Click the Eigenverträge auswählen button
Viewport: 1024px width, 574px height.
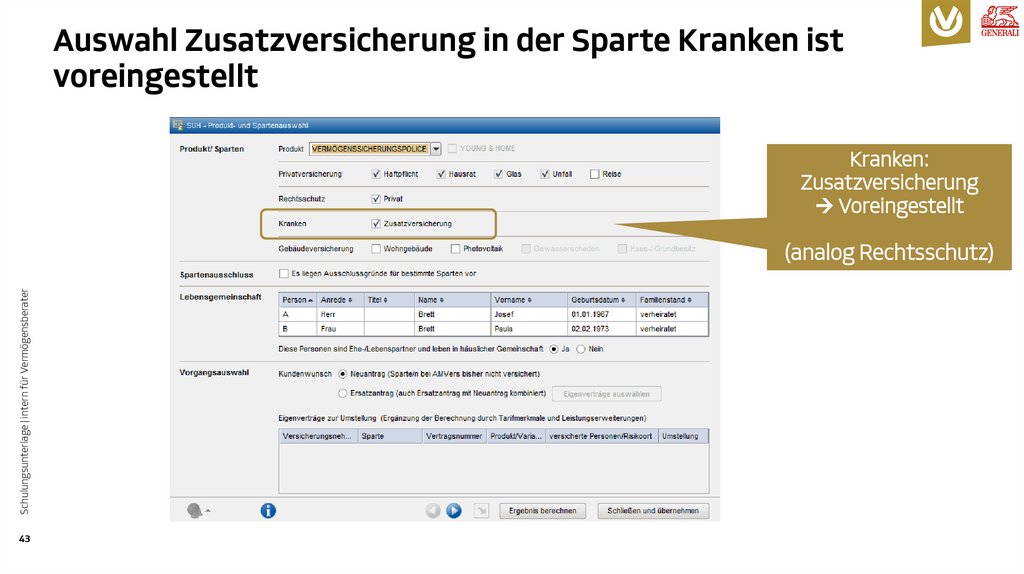click(x=607, y=394)
